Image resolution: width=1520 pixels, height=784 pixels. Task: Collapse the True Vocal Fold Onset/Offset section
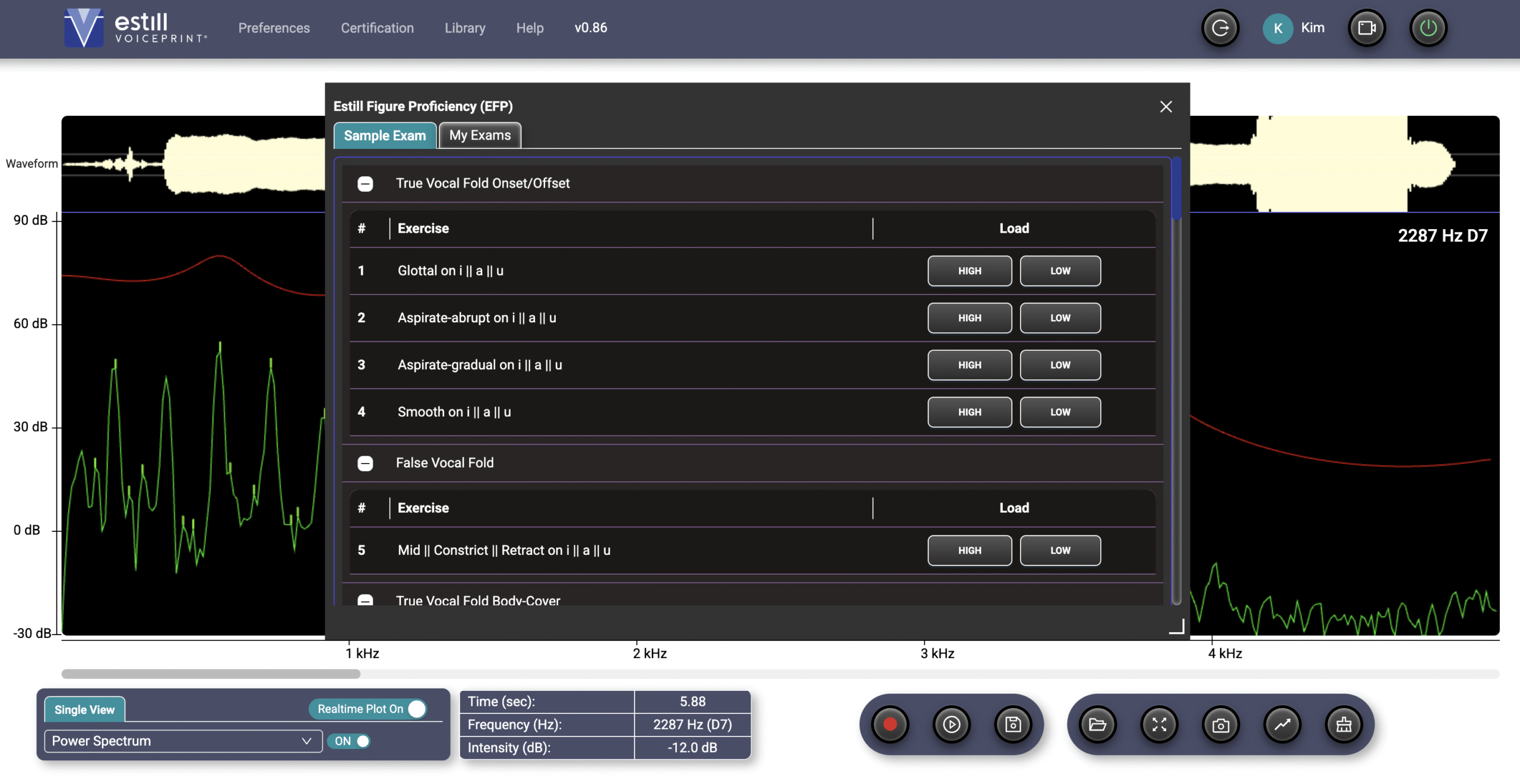coord(365,183)
